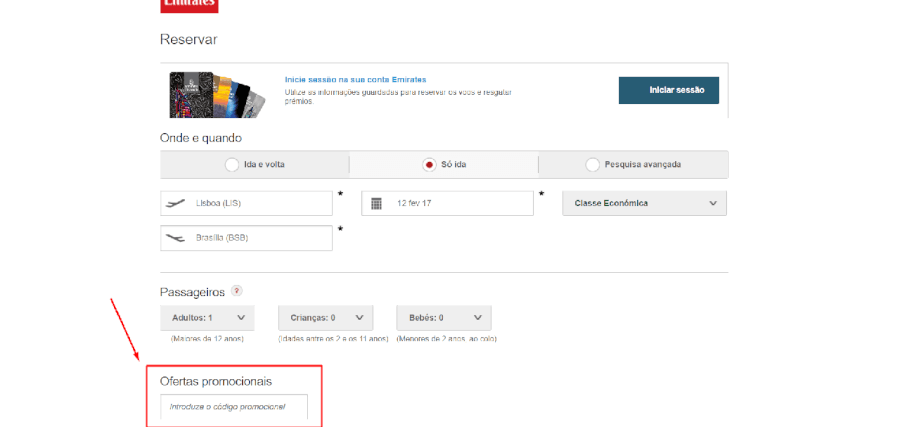Click the promotional code input field
Image resolution: width=900 pixels, height=427 pixels.
(234, 407)
